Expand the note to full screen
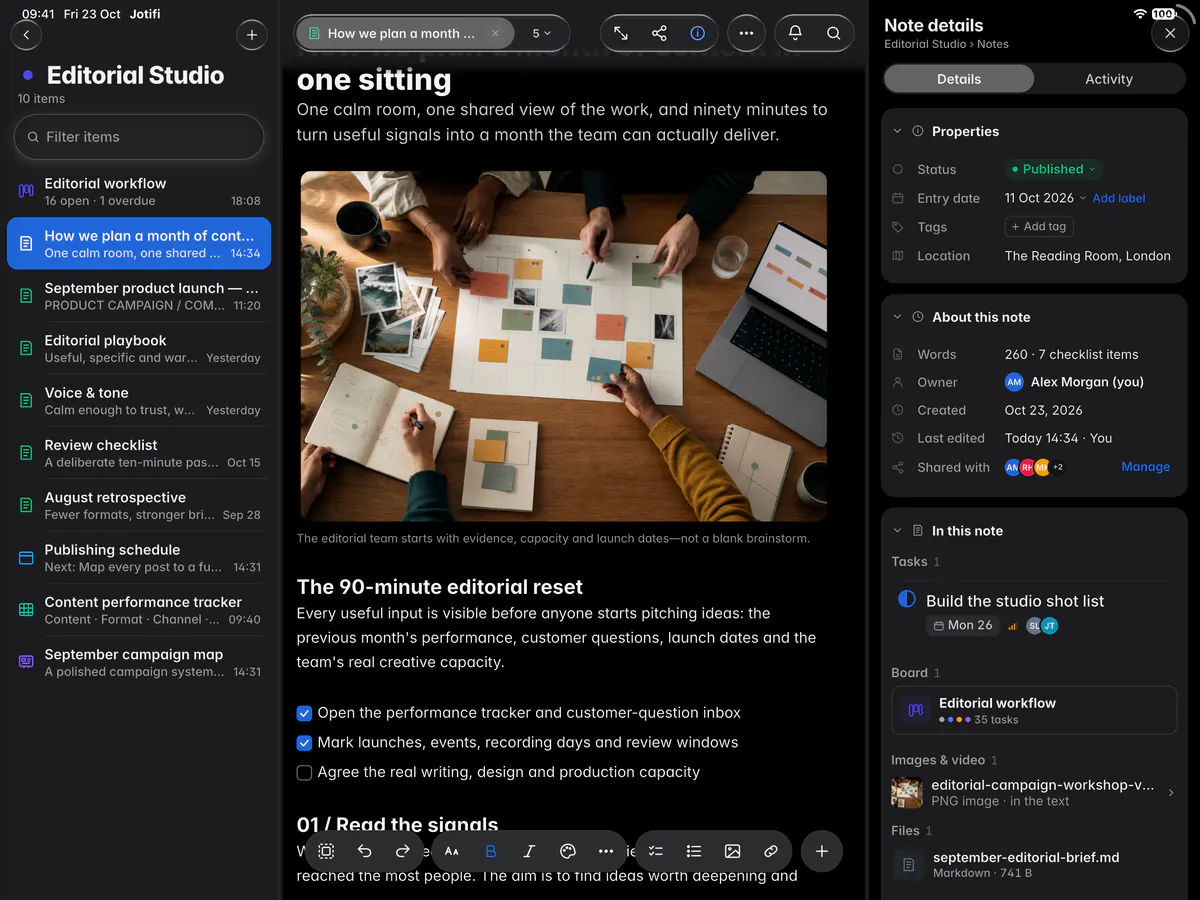The height and width of the screenshot is (900, 1200). 621,33
